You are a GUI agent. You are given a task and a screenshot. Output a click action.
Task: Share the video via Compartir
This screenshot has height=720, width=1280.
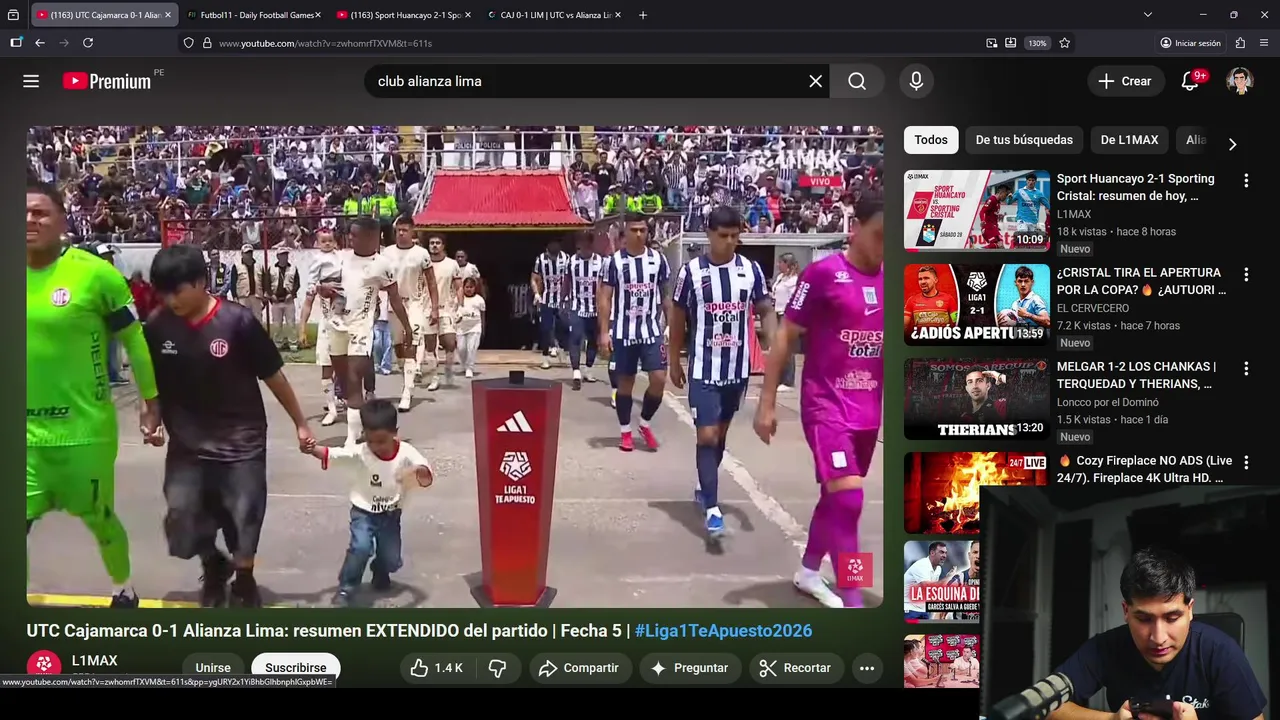point(579,668)
